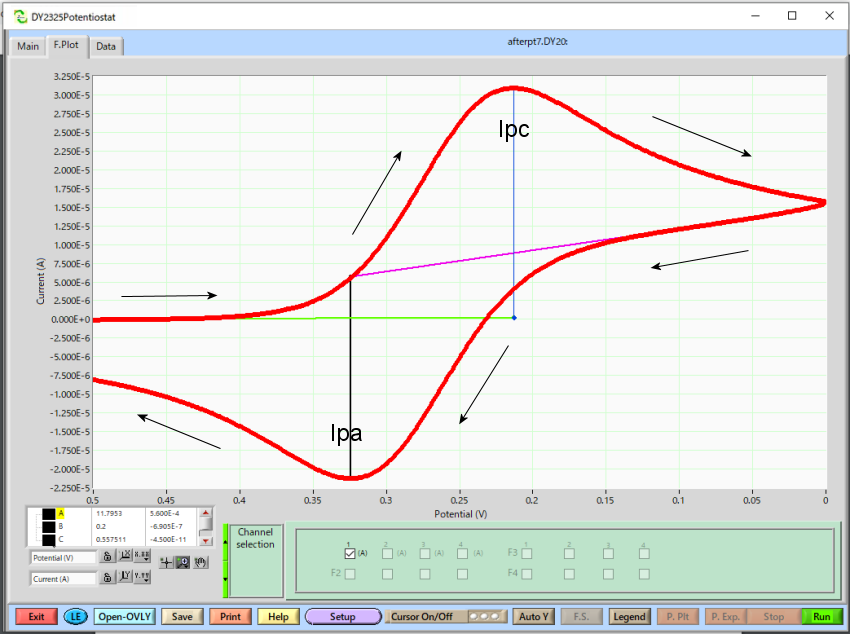This screenshot has height=634, width=850.
Task: Open the Y-axis format dropdown
Action: 143,578
